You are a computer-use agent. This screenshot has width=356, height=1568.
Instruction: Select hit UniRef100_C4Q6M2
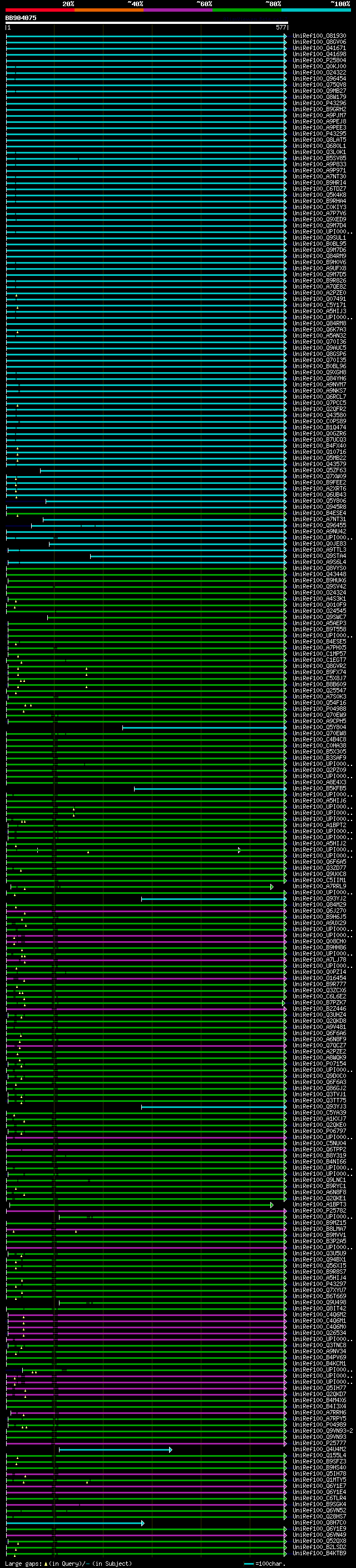click(x=319, y=1315)
